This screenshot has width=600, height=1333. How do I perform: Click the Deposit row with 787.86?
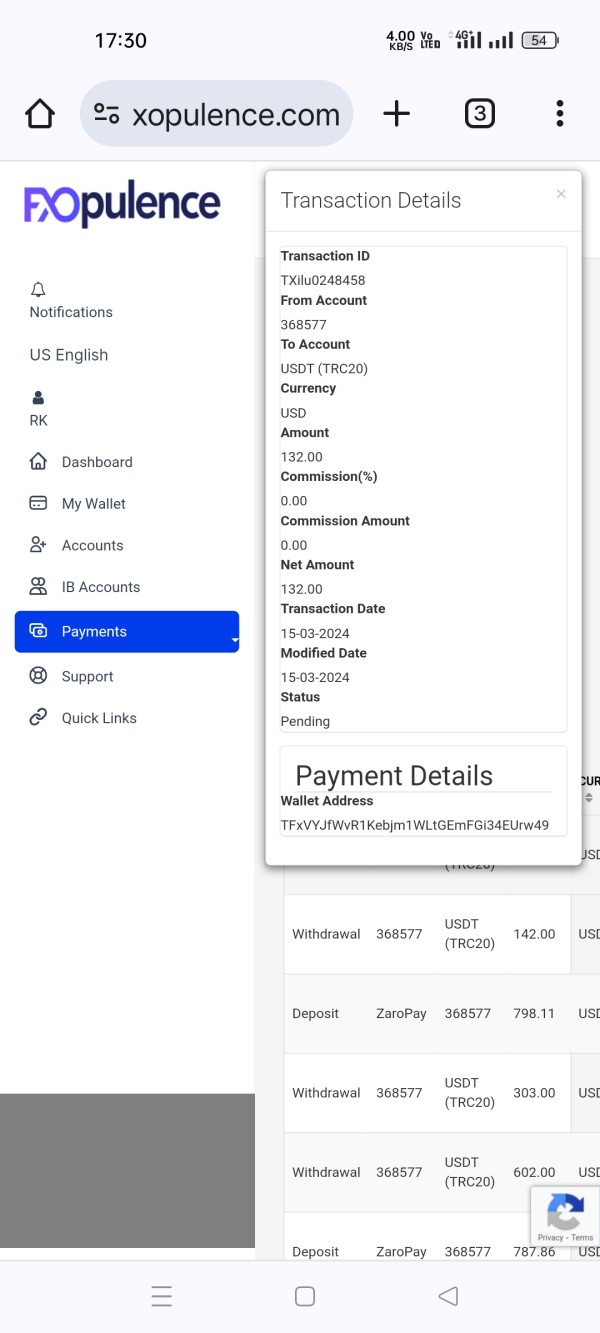tap(442, 1238)
